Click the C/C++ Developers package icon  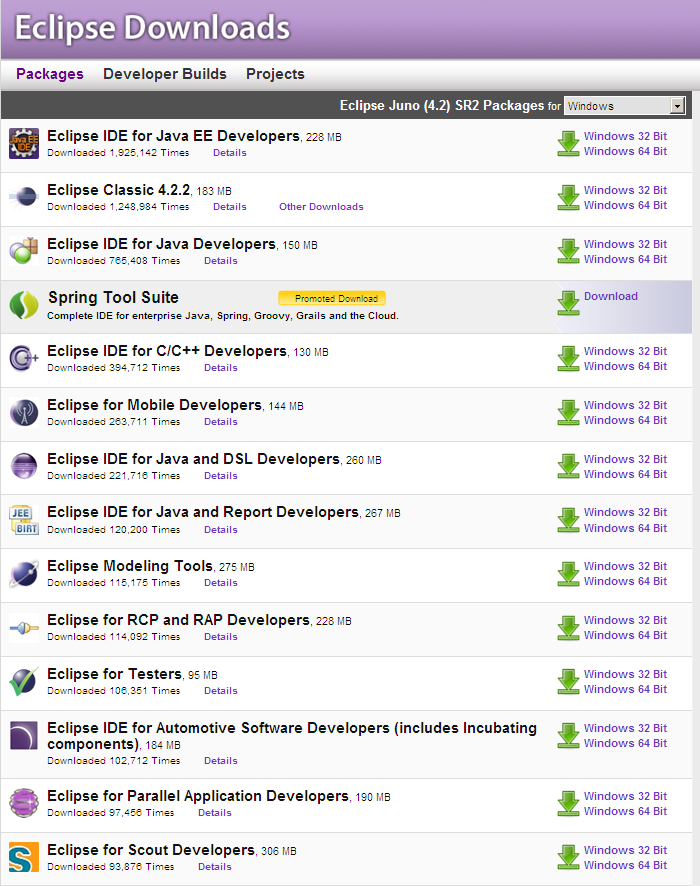tap(24, 358)
